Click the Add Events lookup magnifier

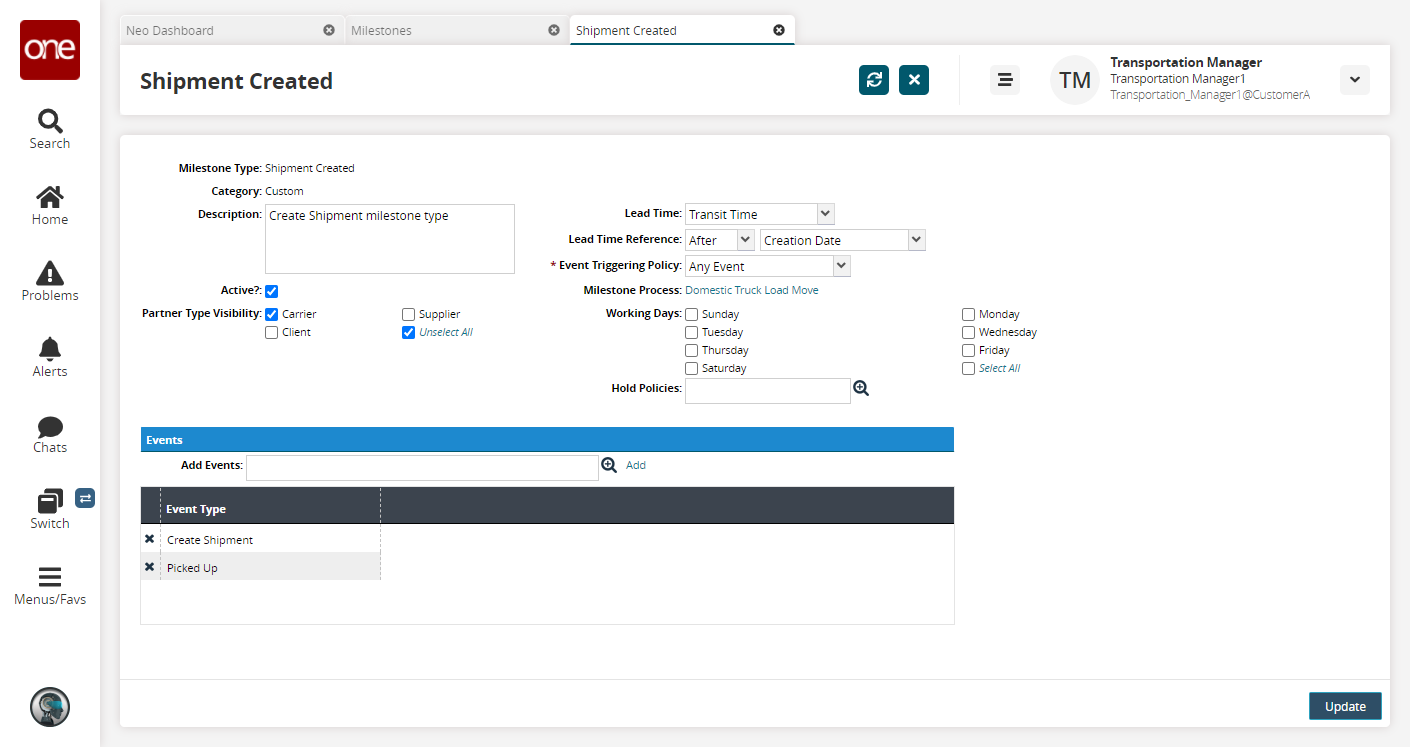[x=609, y=465]
